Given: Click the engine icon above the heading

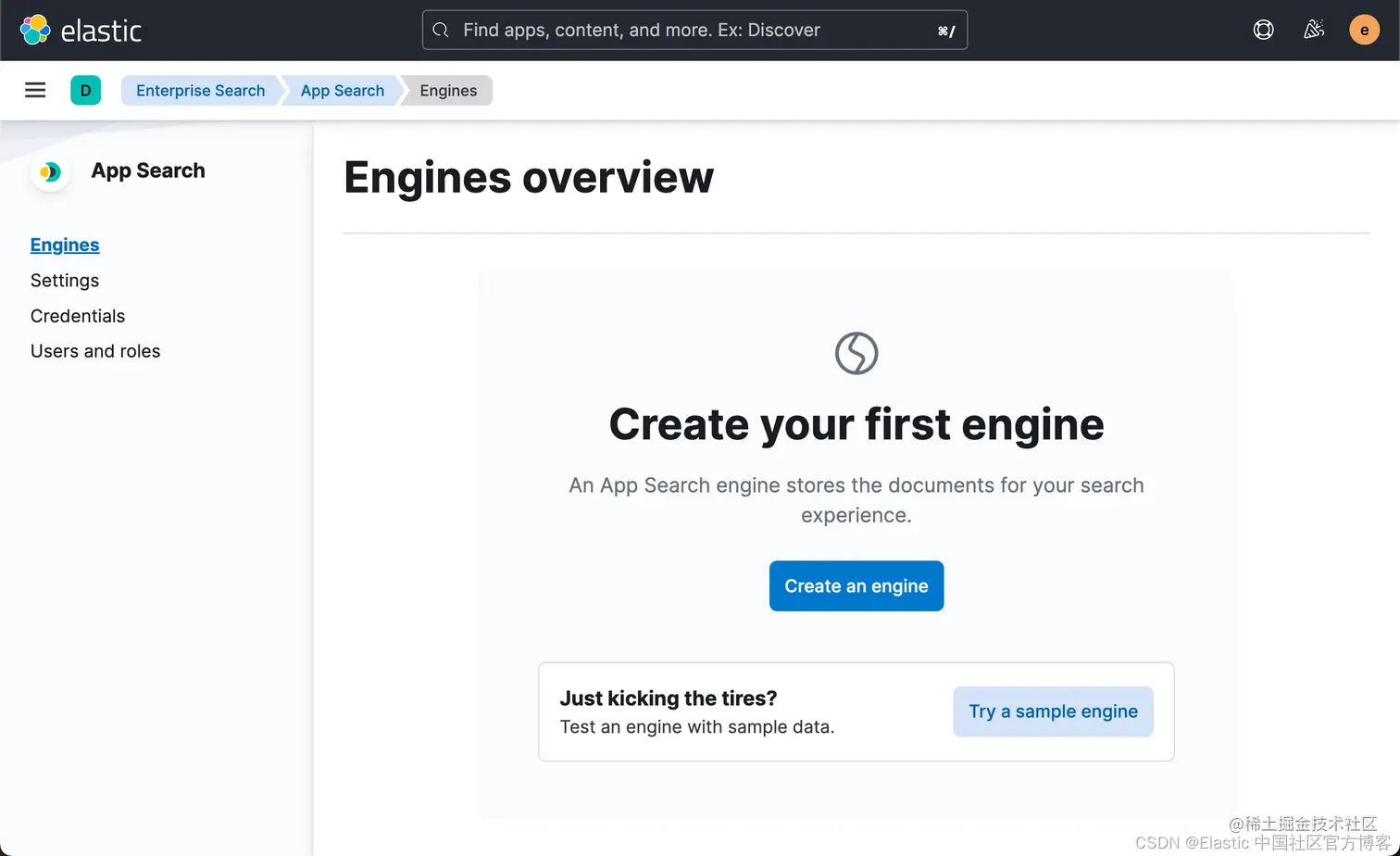Looking at the screenshot, I should pyautogui.click(x=856, y=353).
